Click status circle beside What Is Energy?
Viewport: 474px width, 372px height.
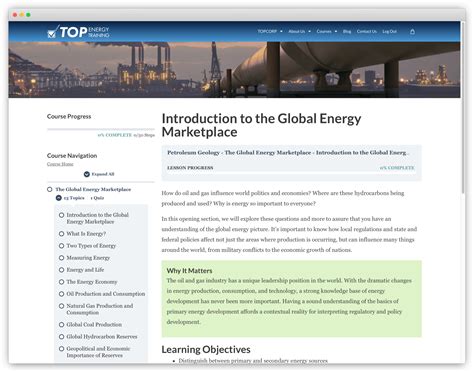click(x=62, y=234)
